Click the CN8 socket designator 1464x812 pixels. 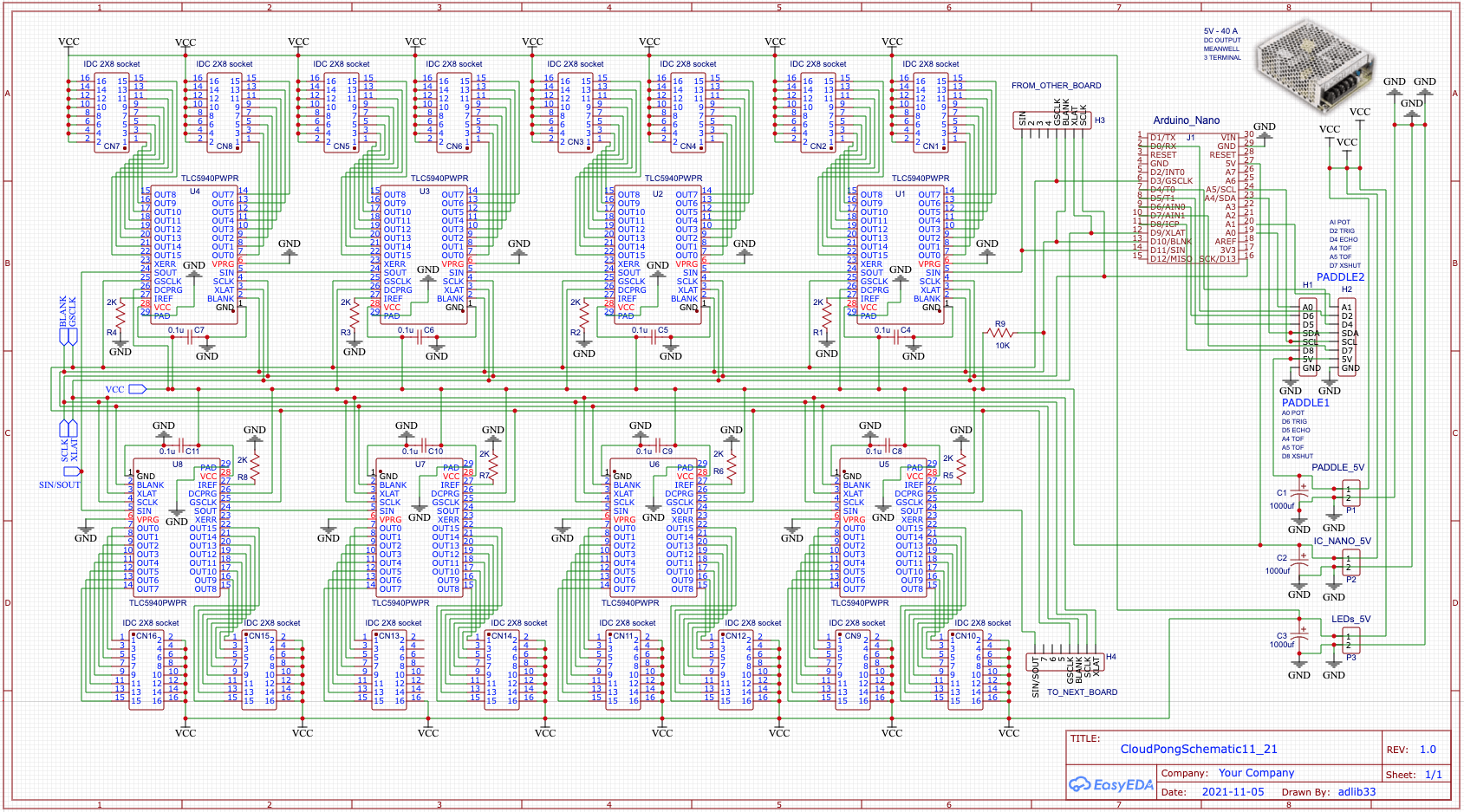click(224, 146)
